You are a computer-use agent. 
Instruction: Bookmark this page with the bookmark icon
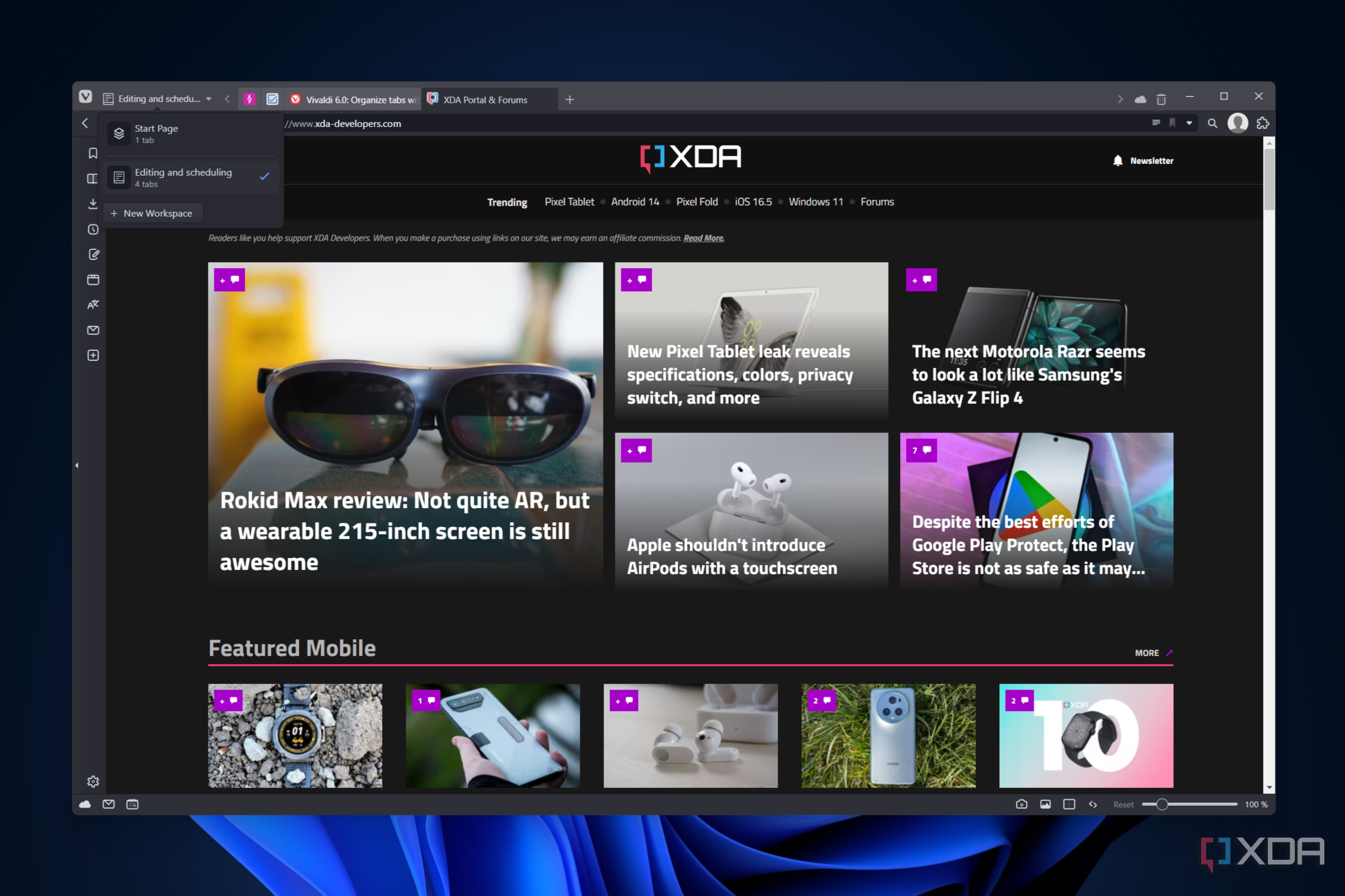[1172, 123]
